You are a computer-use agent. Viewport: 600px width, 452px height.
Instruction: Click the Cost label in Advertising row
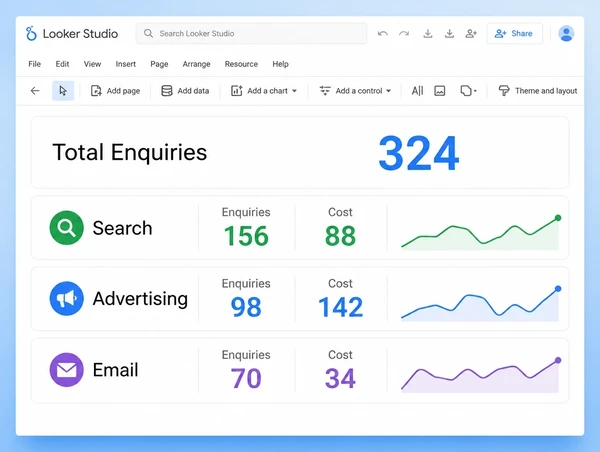point(340,283)
